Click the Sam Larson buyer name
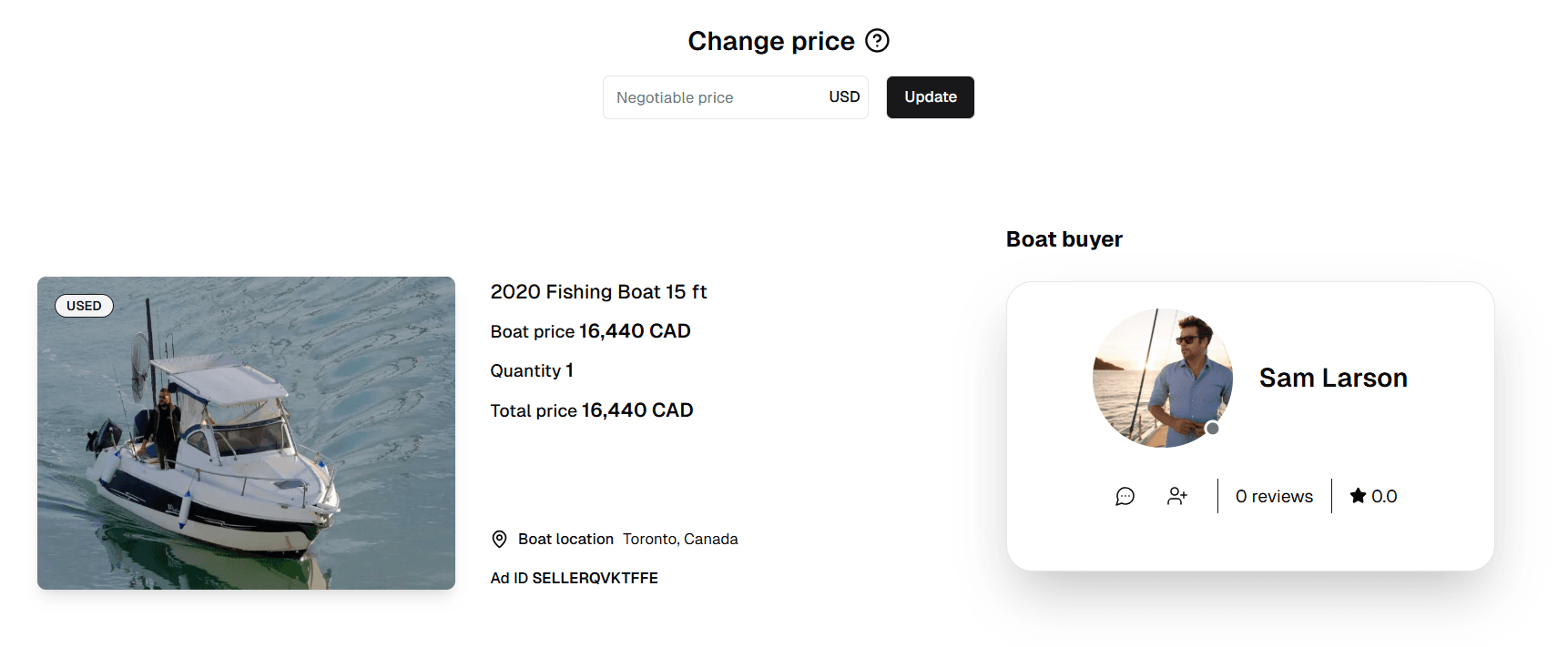Image resolution: width=1568 pixels, height=647 pixels. [x=1333, y=378]
